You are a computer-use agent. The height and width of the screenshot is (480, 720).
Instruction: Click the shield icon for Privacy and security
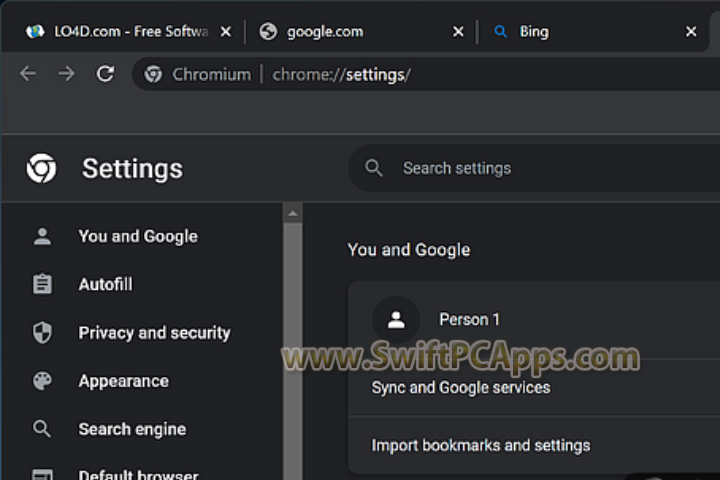point(42,333)
